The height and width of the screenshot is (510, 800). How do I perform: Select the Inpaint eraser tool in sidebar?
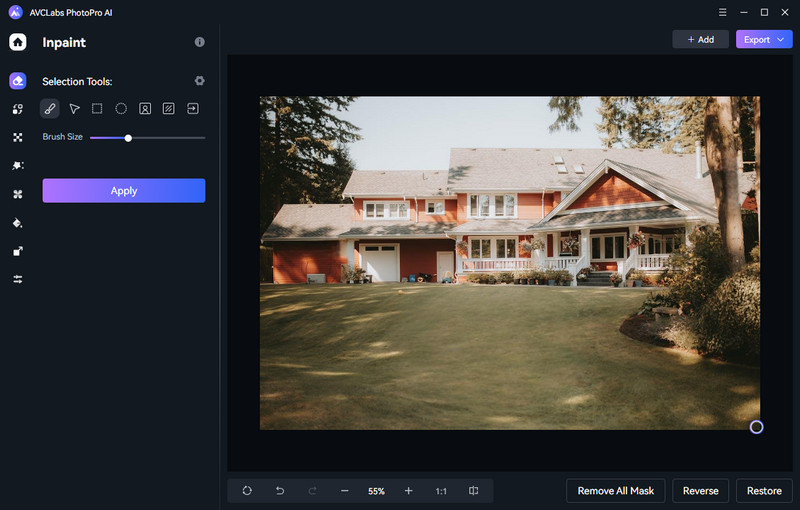(18, 81)
